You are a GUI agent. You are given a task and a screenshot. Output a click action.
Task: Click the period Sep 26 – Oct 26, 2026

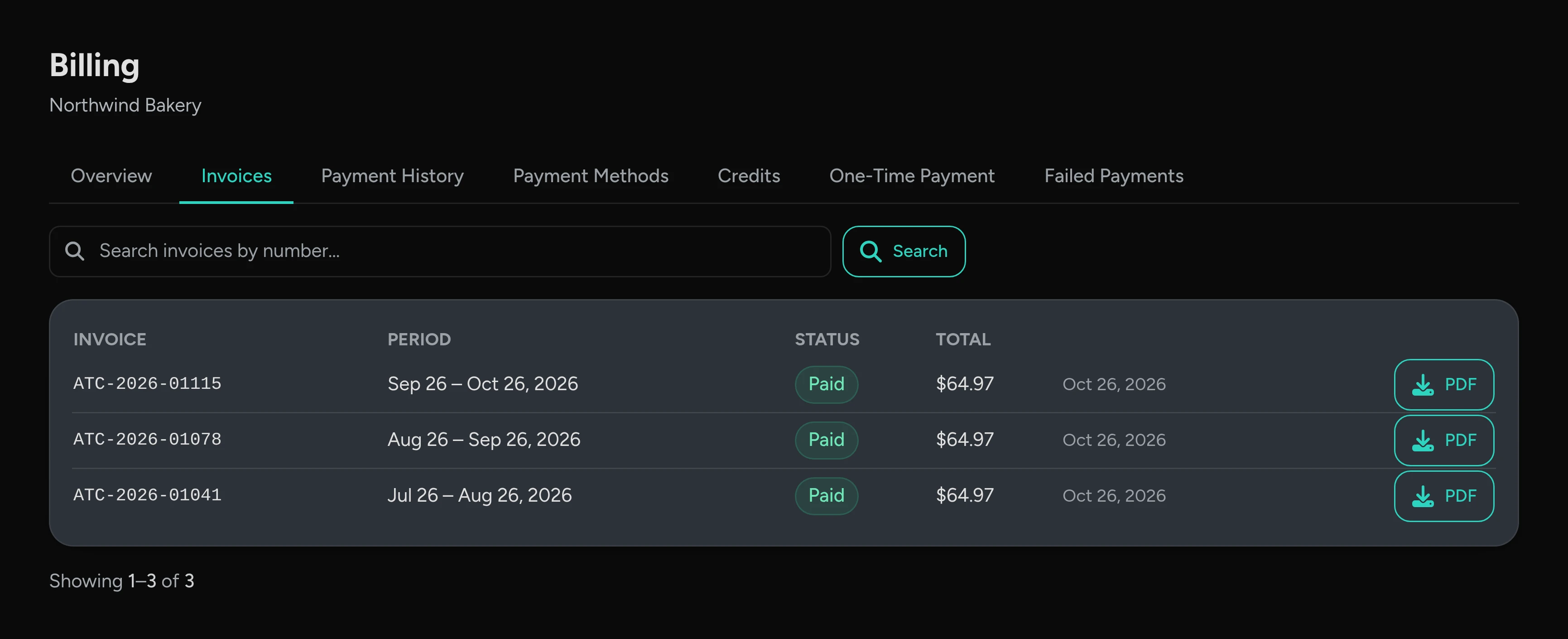point(483,384)
